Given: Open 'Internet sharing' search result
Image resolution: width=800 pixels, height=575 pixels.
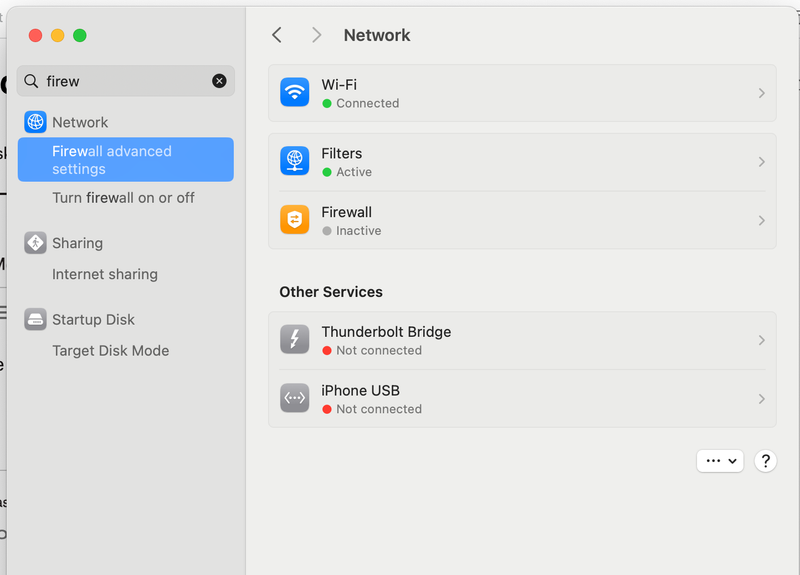Looking at the screenshot, I should pos(105,274).
